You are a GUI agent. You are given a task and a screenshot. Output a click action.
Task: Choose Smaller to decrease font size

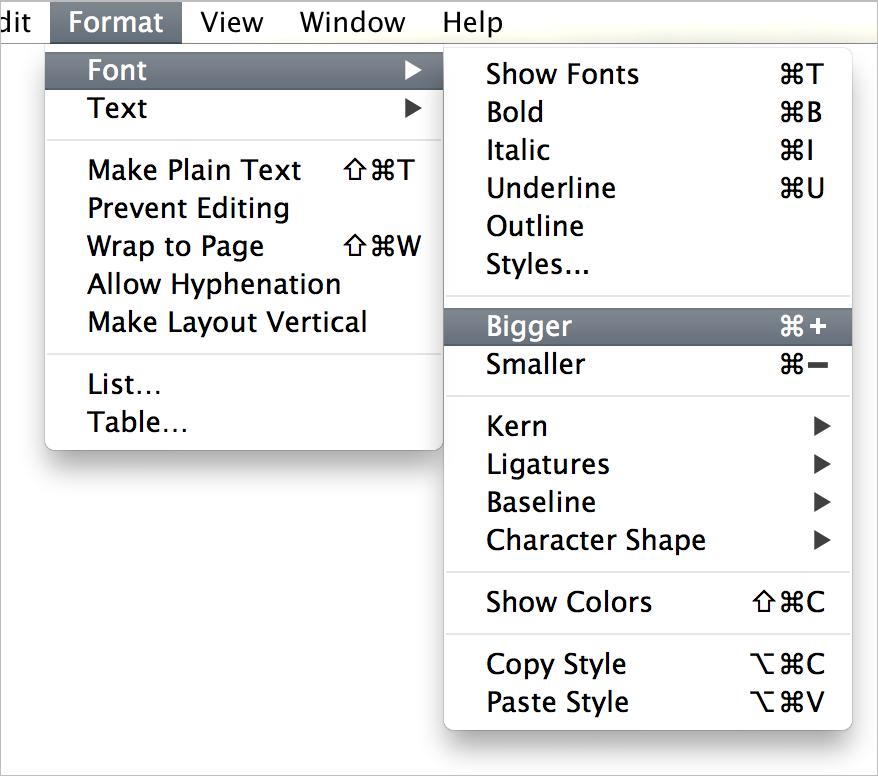(x=648, y=364)
